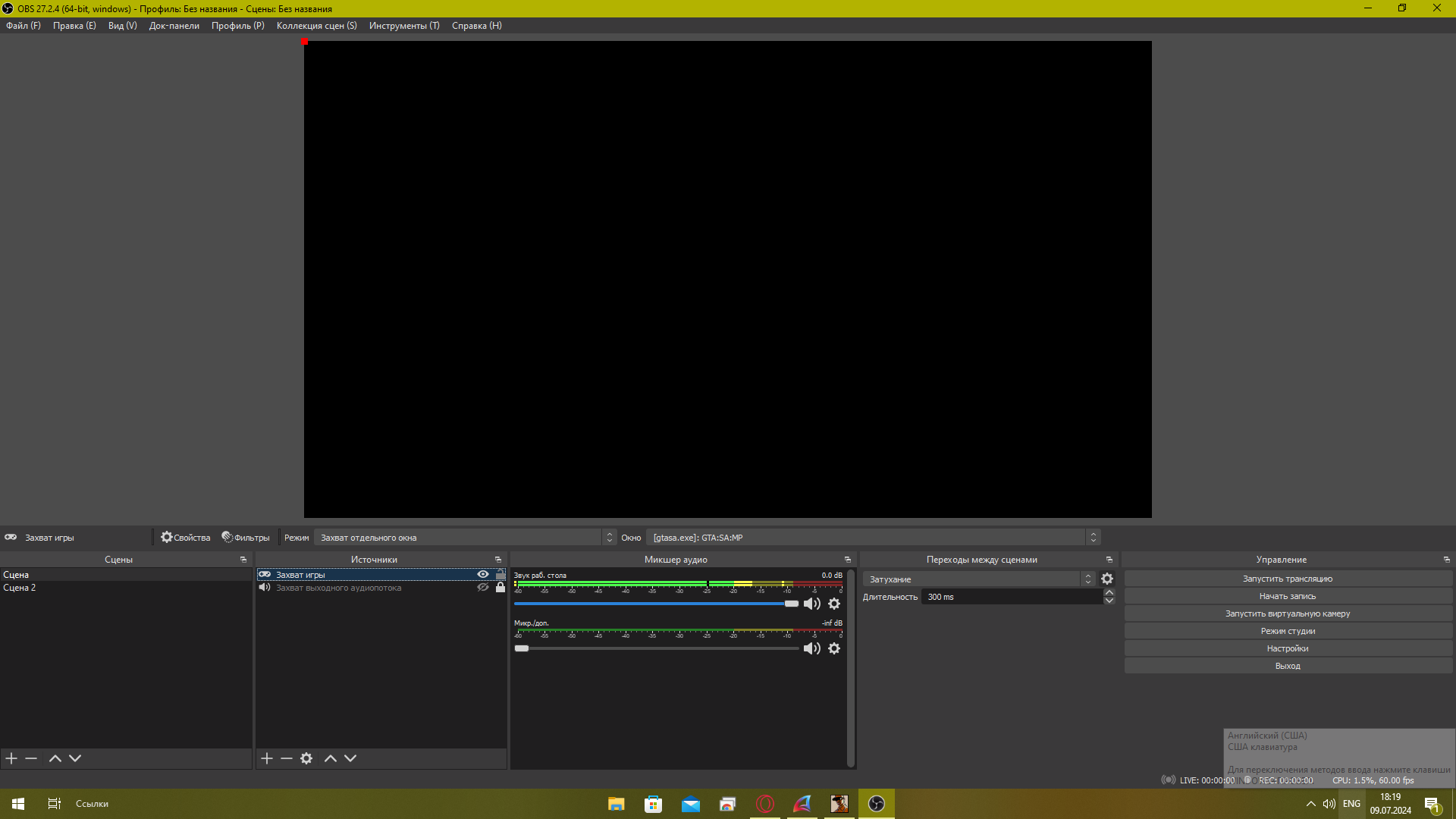1456x819 pixels.
Task: Open Opera browser from taskbar
Action: pyautogui.click(x=765, y=804)
